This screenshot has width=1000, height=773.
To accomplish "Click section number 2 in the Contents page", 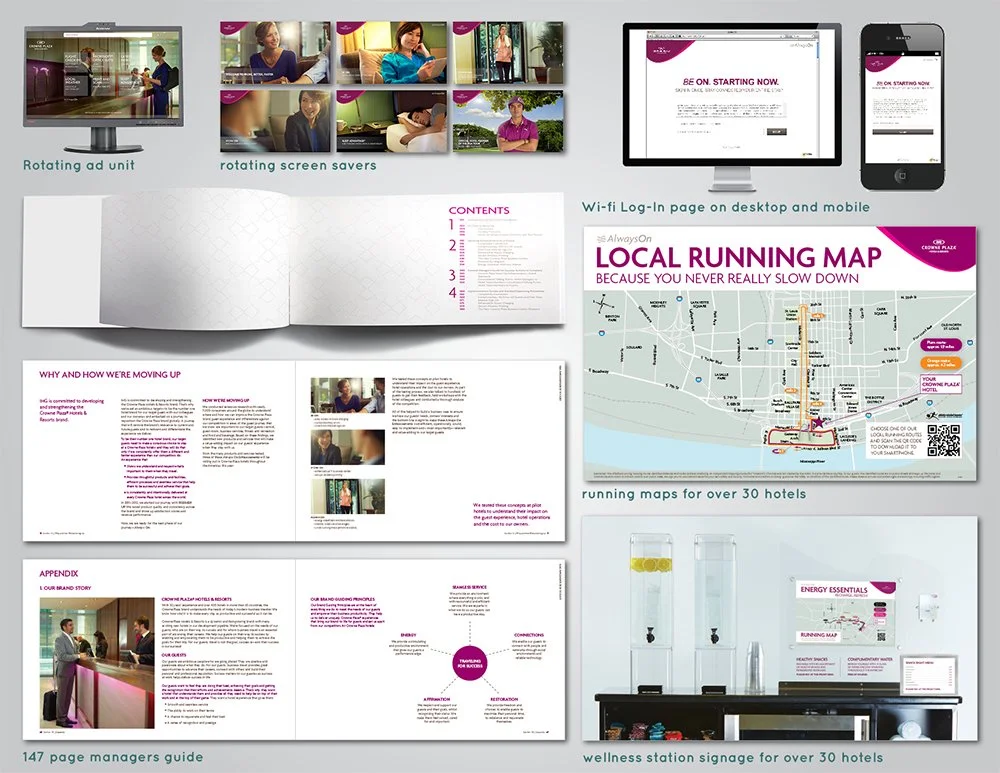I will [x=452, y=246].
